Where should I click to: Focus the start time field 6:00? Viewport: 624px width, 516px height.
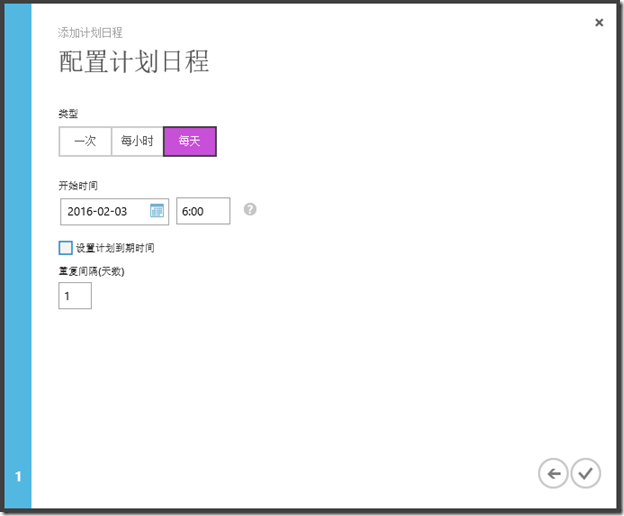pyautogui.click(x=203, y=211)
